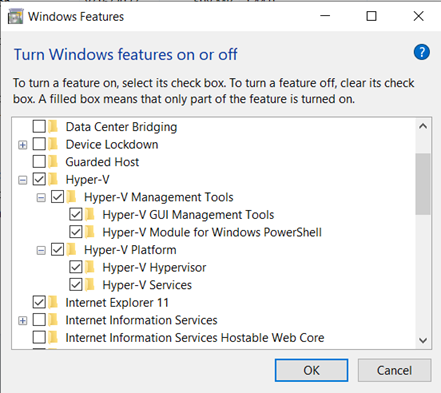Select Hyper-V GUI Management Tools label

[188, 215]
